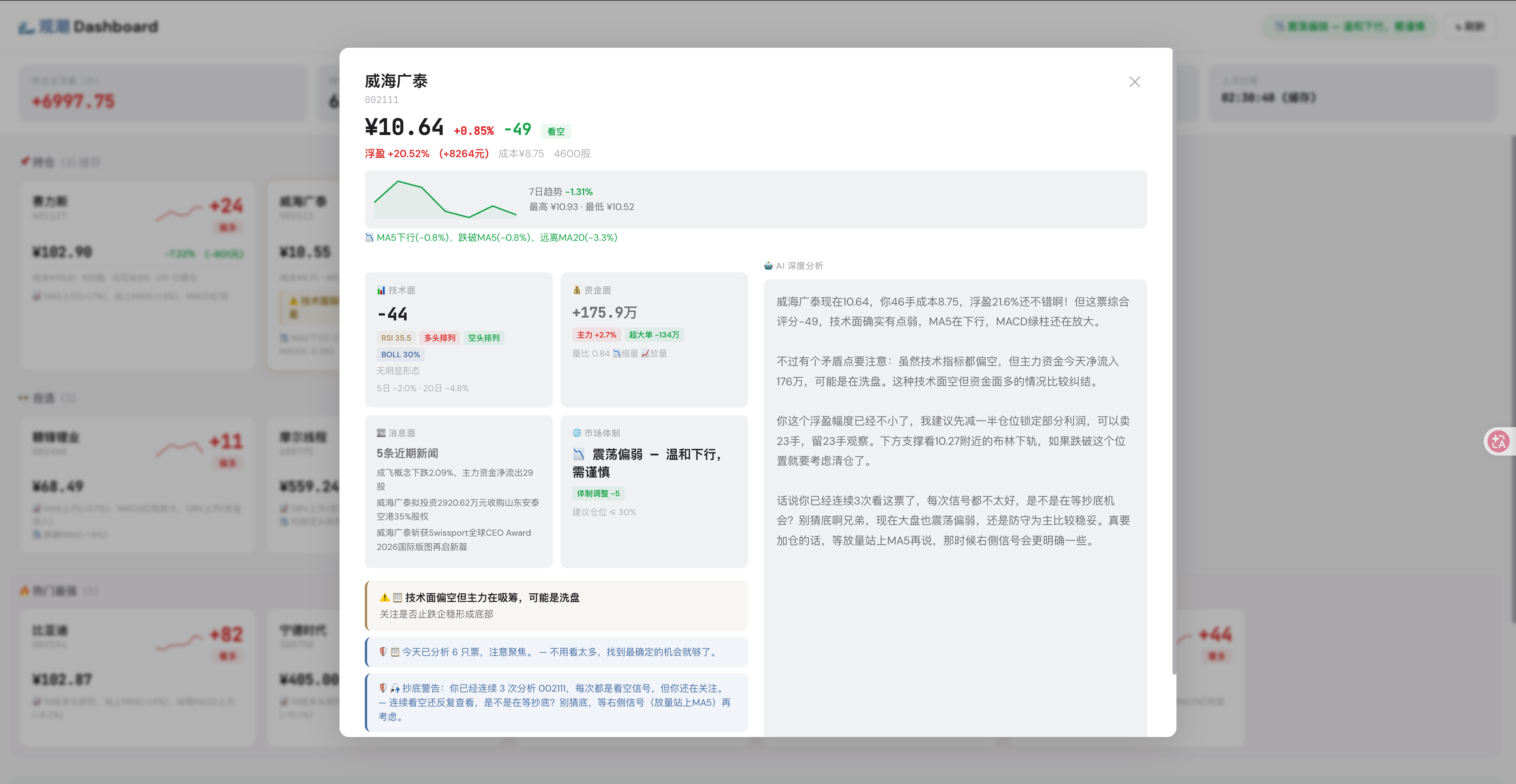
Task: Click the shield icon in 今天已分析 6 只票 notice
Action: point(383,652)
